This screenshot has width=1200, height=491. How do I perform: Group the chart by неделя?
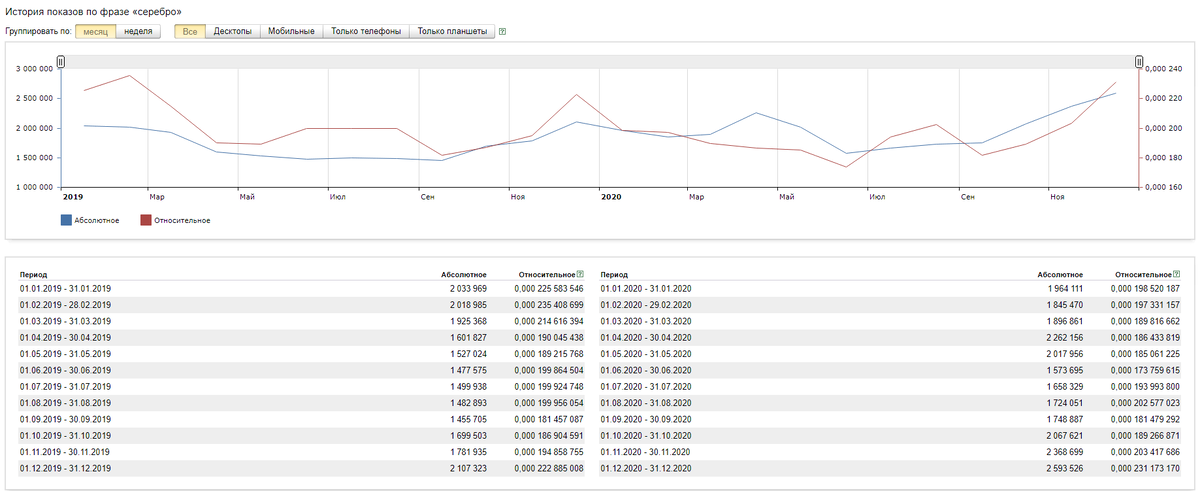[139, 31]
